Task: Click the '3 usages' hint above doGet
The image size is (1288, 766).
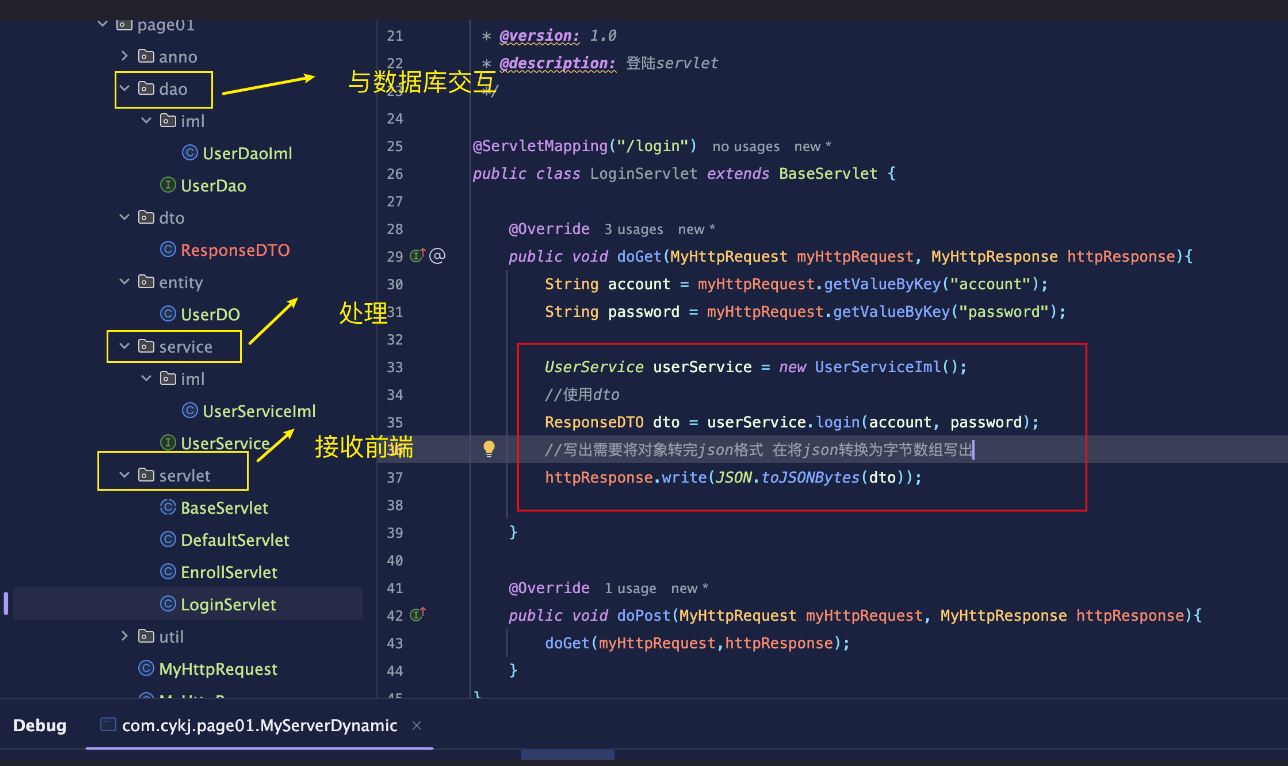Action: (633, 229)
